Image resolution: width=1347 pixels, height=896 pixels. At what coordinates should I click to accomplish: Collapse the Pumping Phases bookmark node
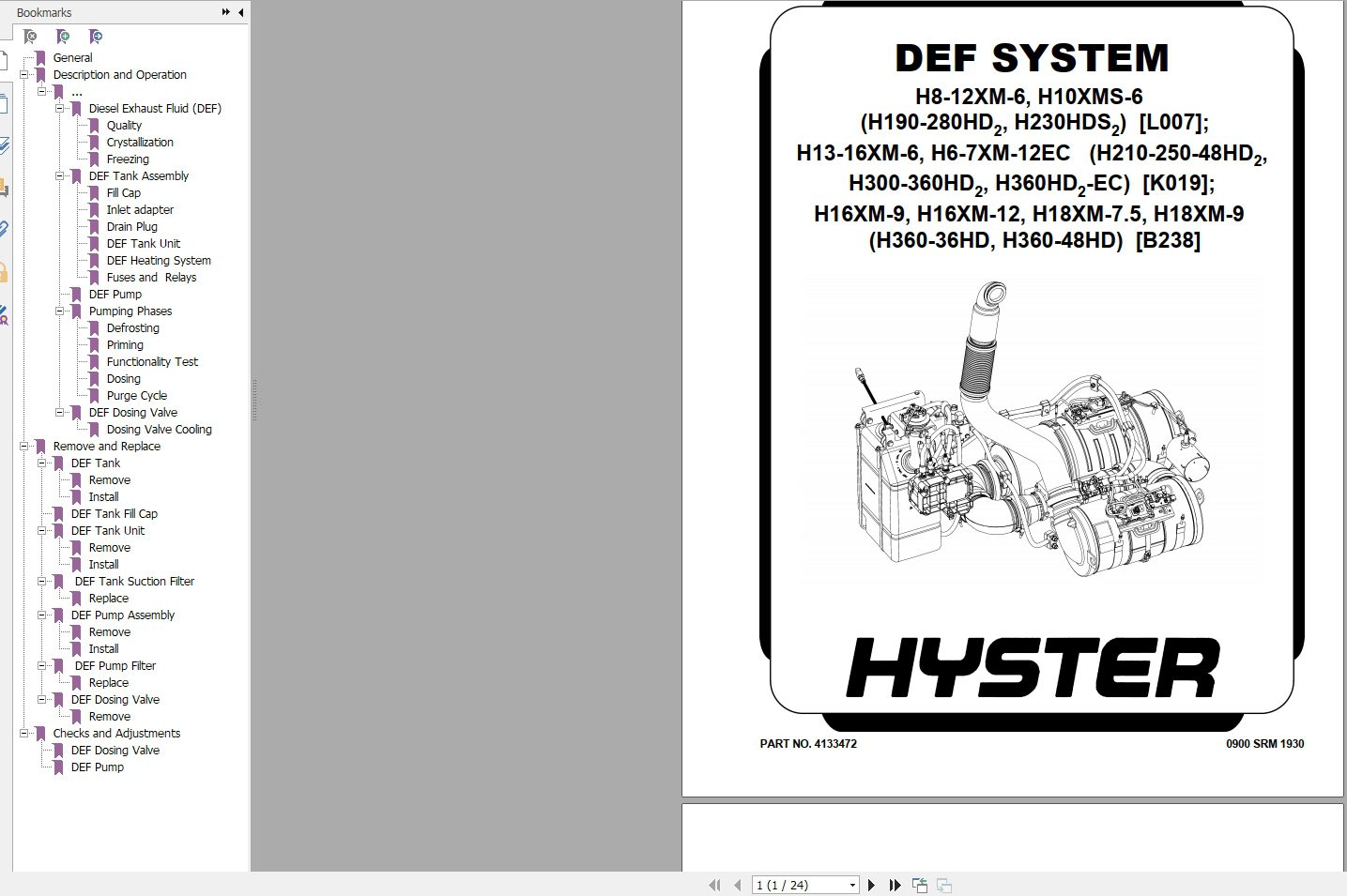coord(59,311)
